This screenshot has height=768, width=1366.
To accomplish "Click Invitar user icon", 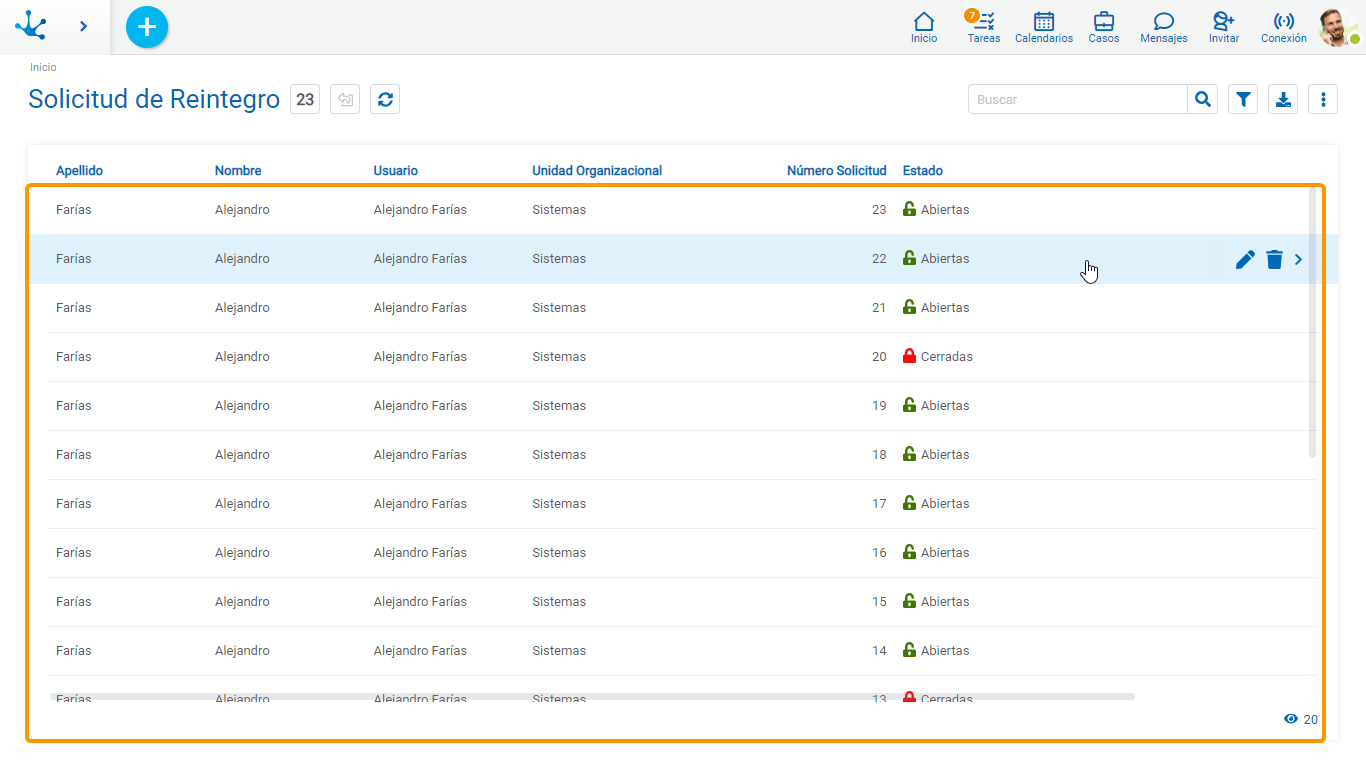I will [1224, 27].
